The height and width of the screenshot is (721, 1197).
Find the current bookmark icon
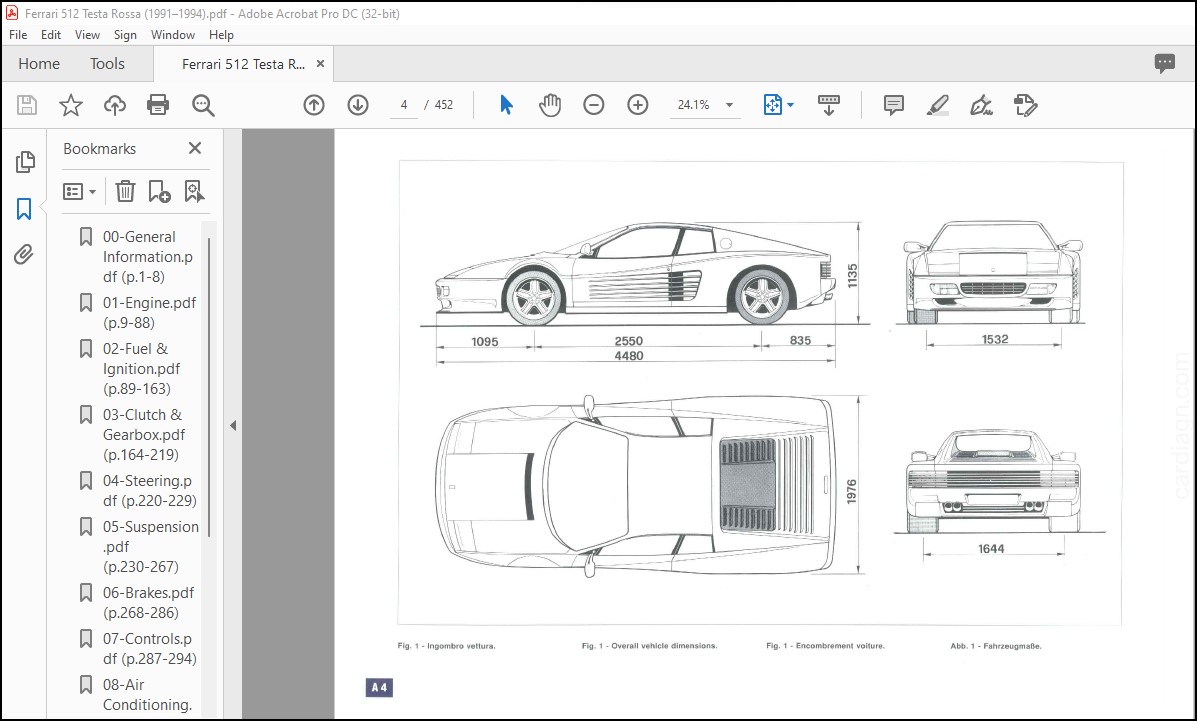[194, 191]
